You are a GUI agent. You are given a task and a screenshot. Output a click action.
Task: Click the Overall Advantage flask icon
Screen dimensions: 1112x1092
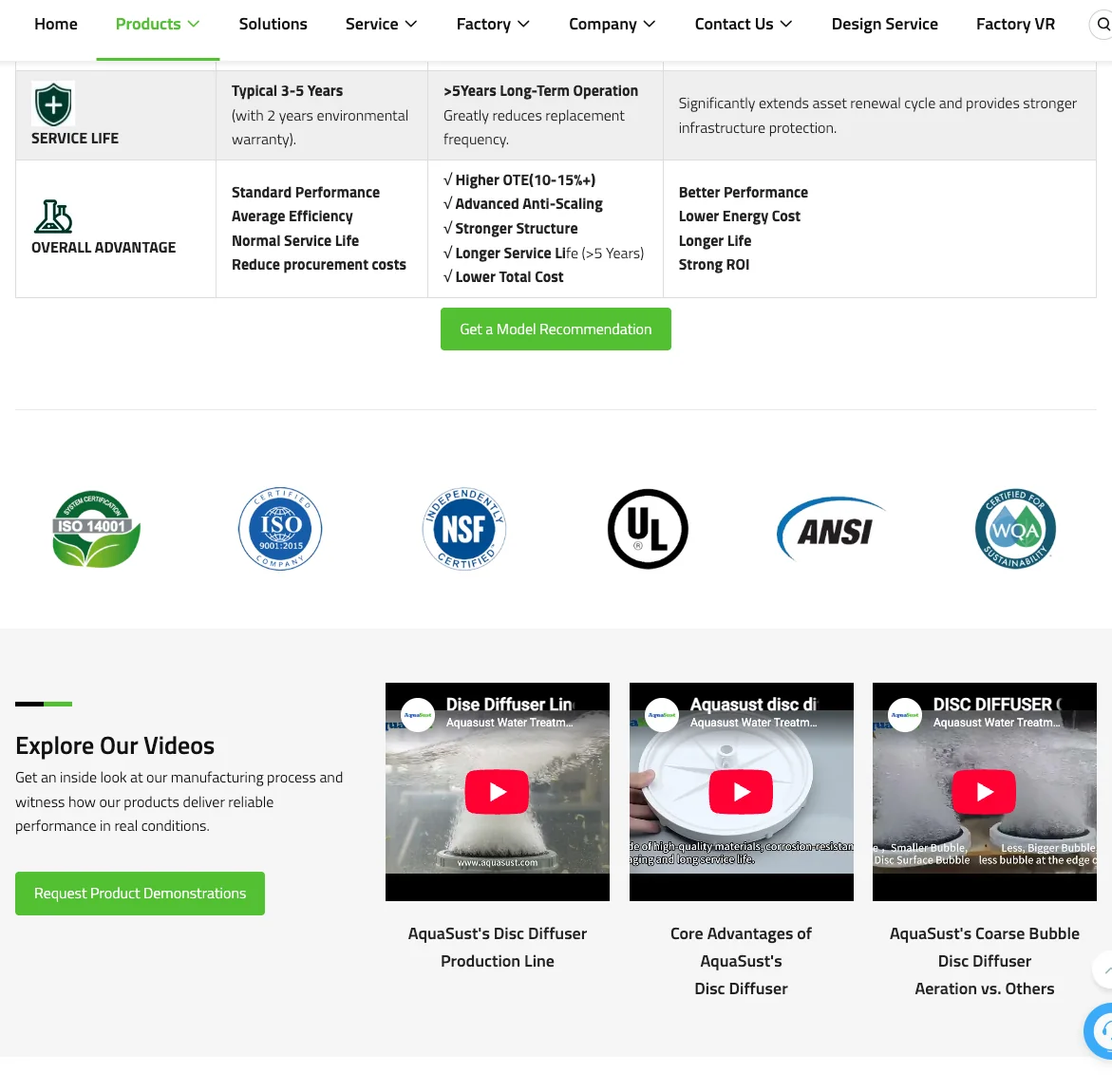pos(53,217)
